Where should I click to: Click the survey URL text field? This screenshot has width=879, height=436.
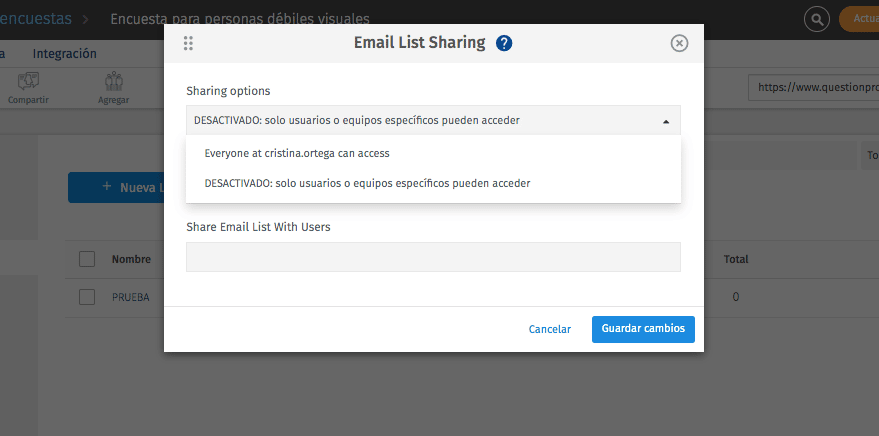[813, 87]
